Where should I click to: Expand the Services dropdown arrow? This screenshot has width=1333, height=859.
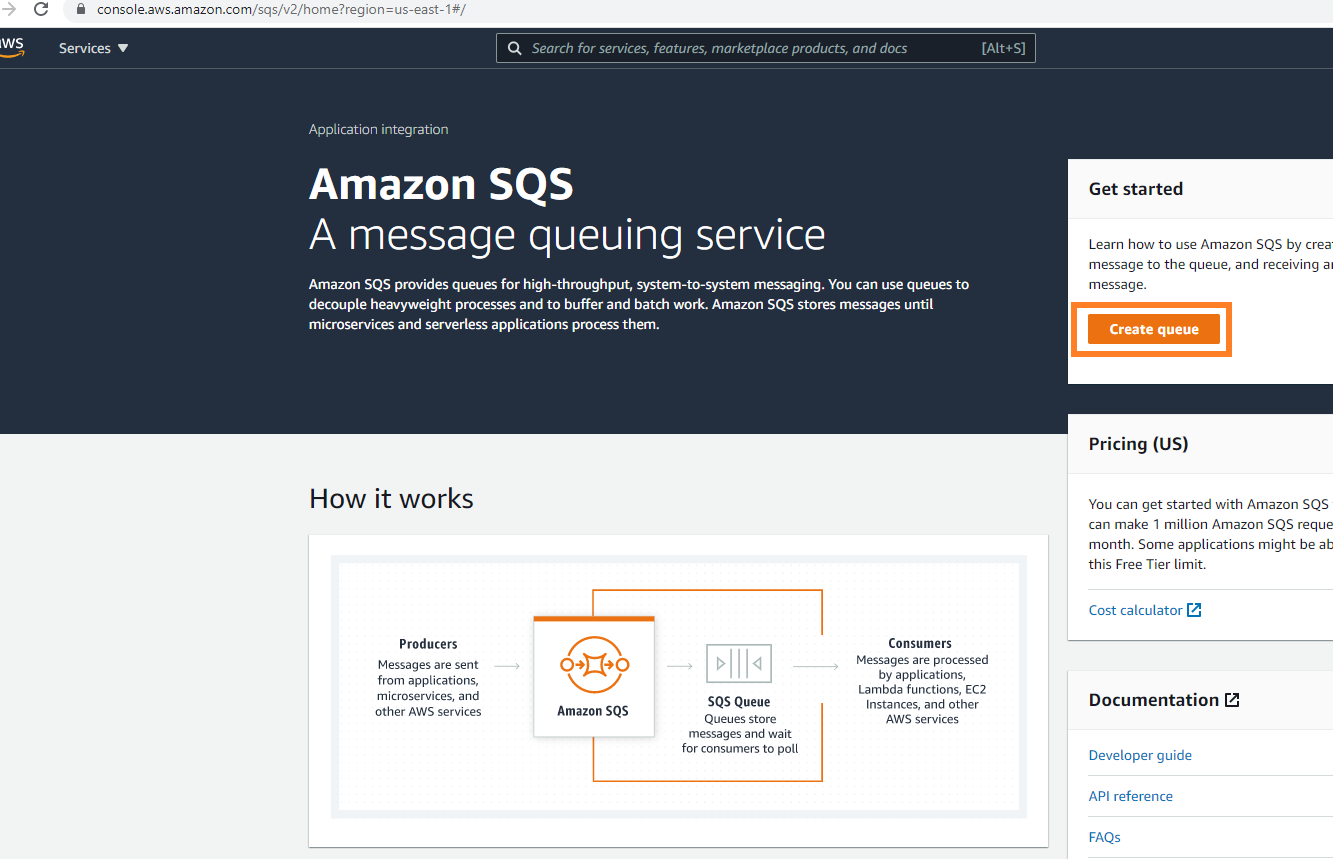[123, 47]
